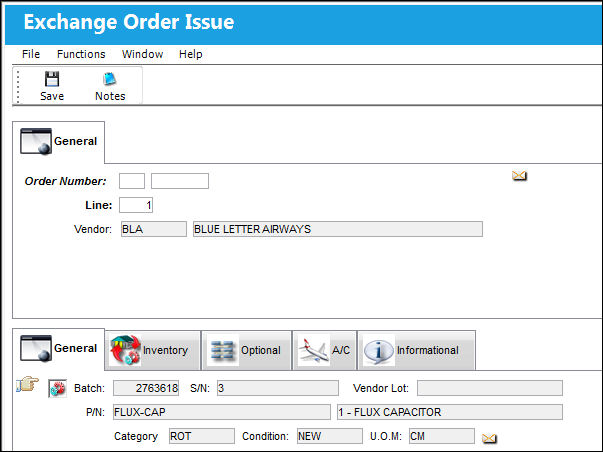Viewport: 603px width, 452px height.
Task: Open the File menu
Action: (31, 54)
